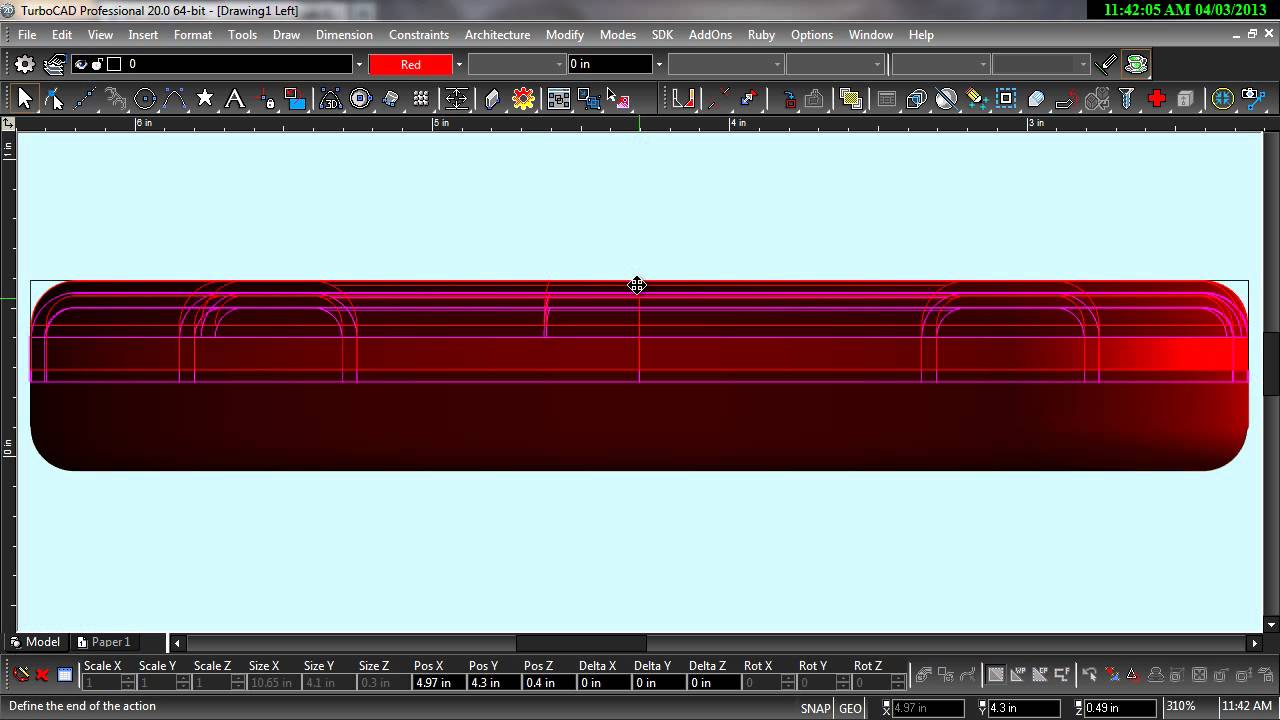Open the Dimension menu
The image size is (1280, 720).
[x=344, y=34]
